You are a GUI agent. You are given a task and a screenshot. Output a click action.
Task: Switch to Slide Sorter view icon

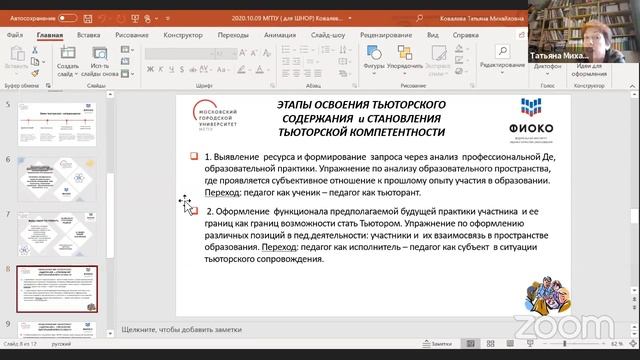click(490, 344)
